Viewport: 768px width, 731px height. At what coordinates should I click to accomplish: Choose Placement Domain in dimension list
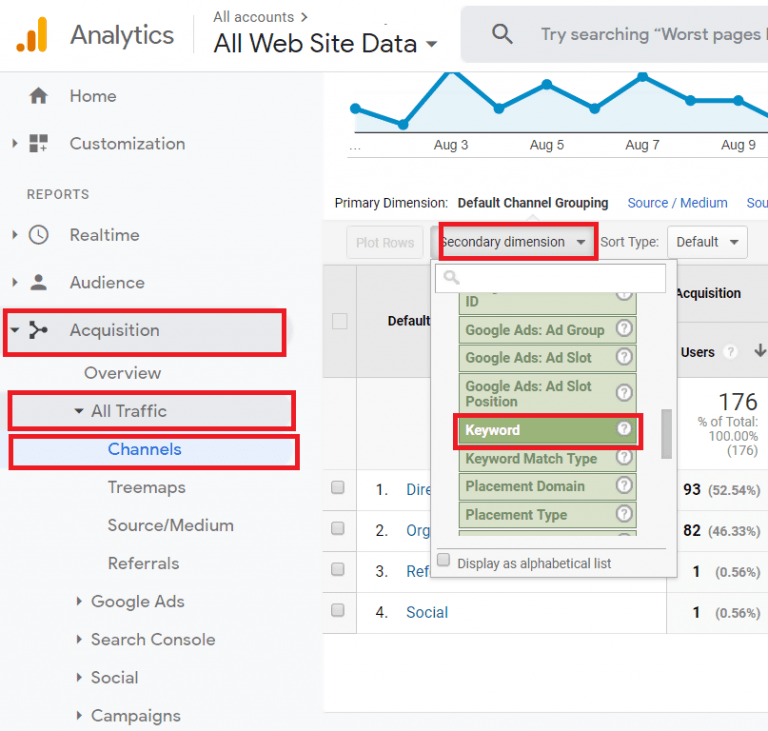click(x=525, y=486)
